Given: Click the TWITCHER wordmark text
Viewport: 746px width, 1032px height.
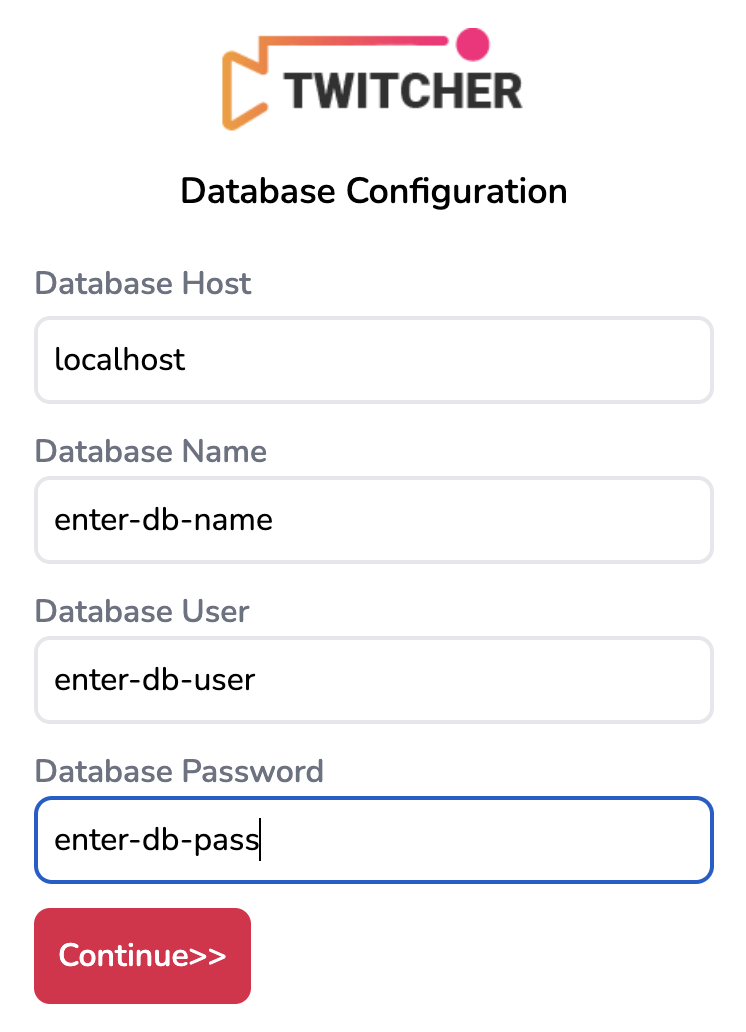Looking at the screenshot, I should pyautogui.click(x=402, y=90).
